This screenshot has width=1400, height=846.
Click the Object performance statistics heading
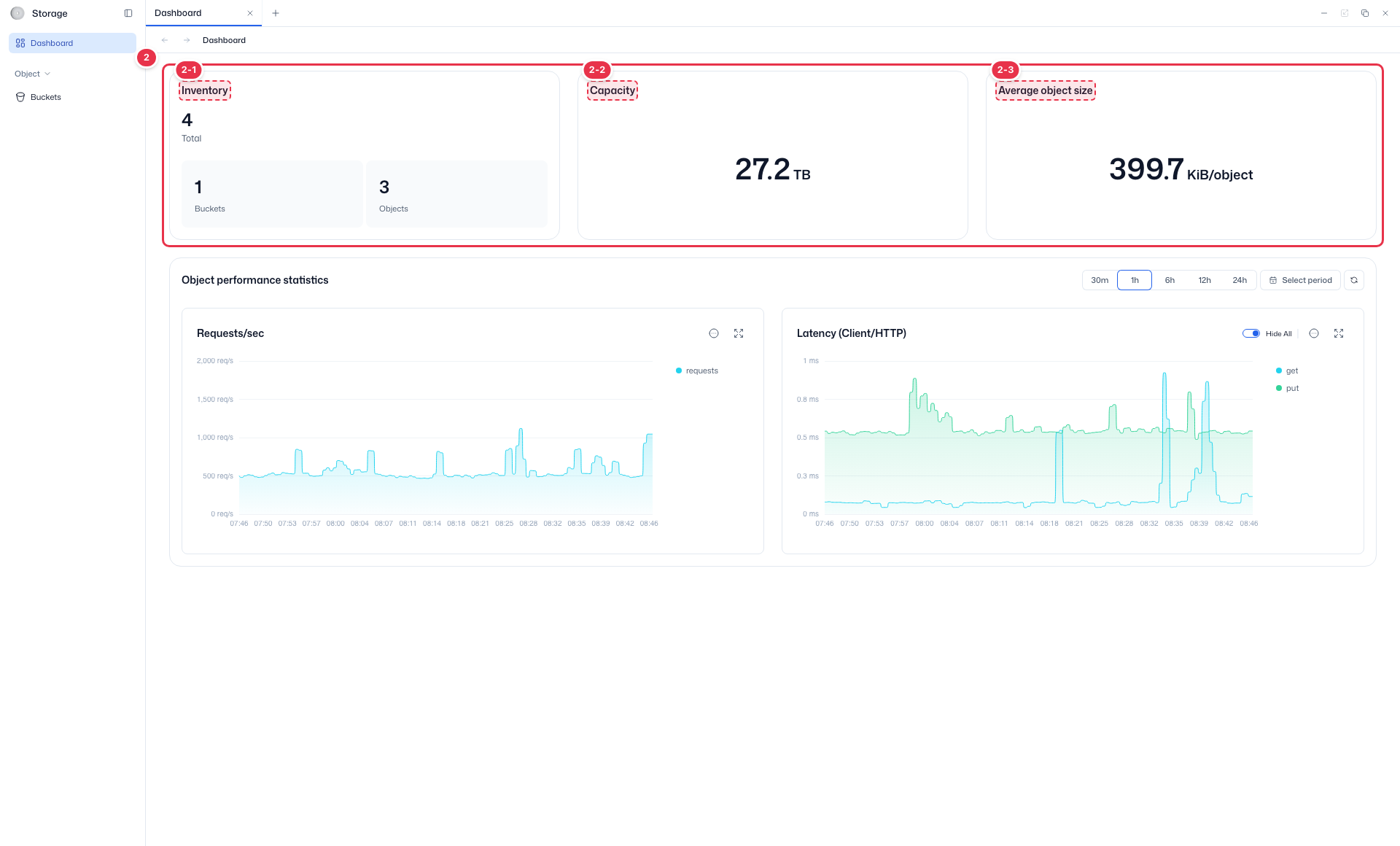[255, 280]
